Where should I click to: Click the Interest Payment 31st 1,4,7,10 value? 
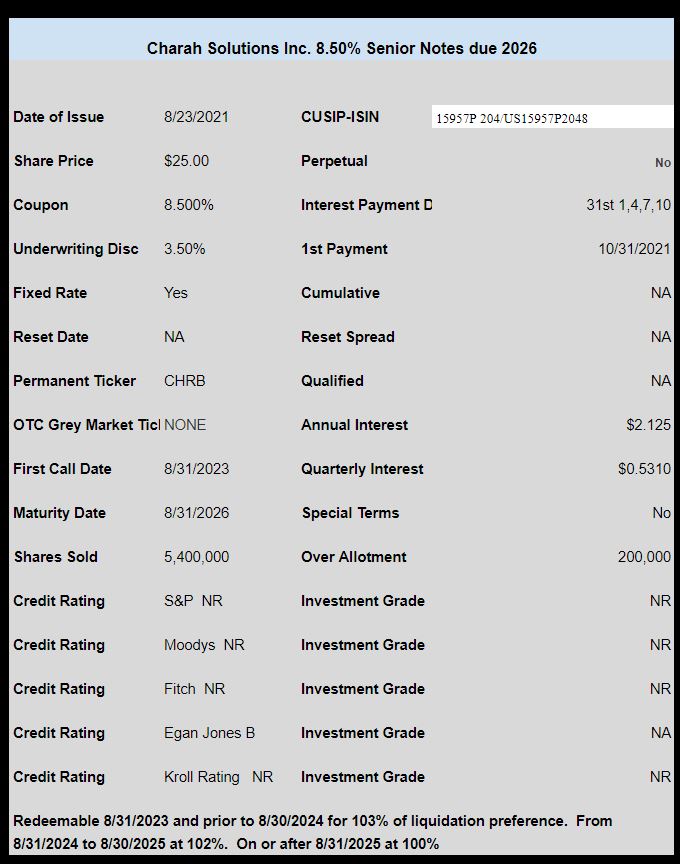pyautogui.click(x=629, y=205)
